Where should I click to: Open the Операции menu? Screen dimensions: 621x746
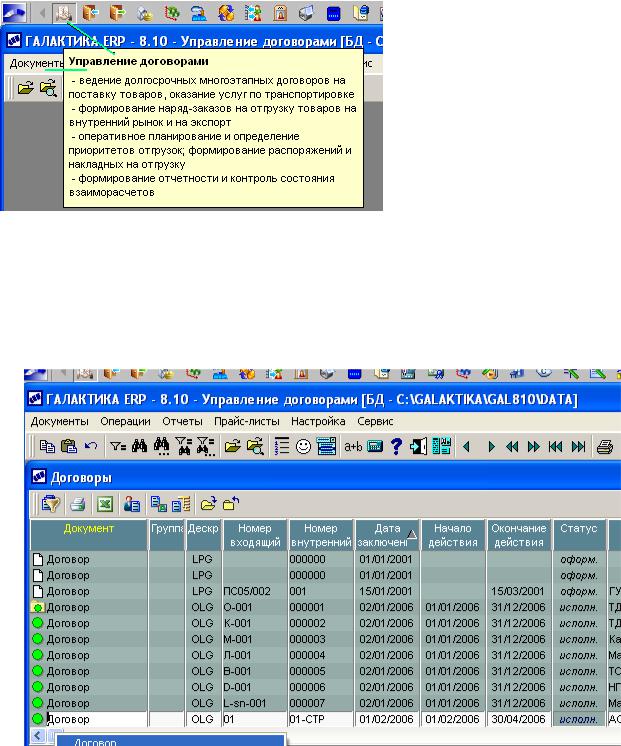125,422
